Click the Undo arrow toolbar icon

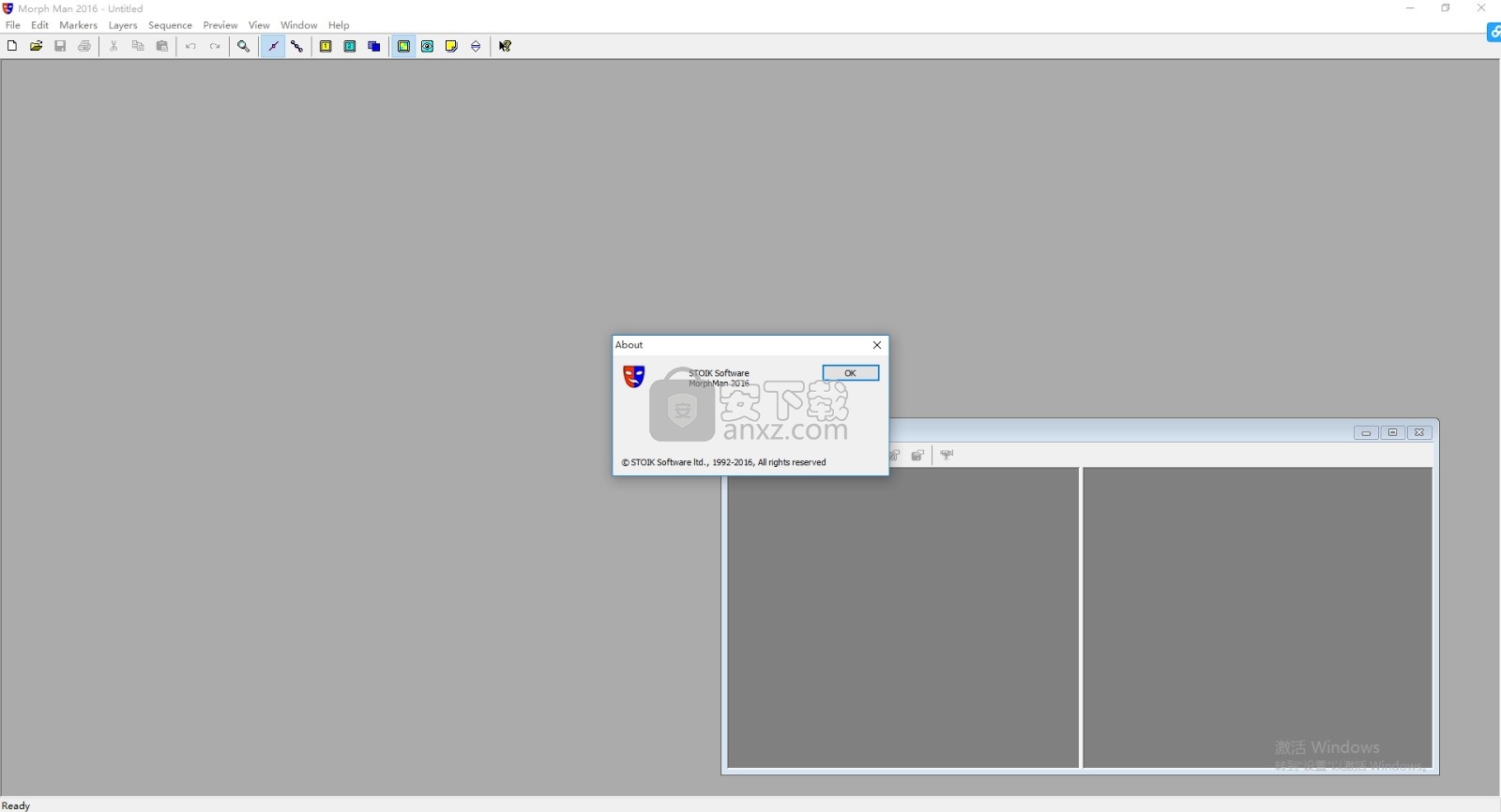point(190,46)
